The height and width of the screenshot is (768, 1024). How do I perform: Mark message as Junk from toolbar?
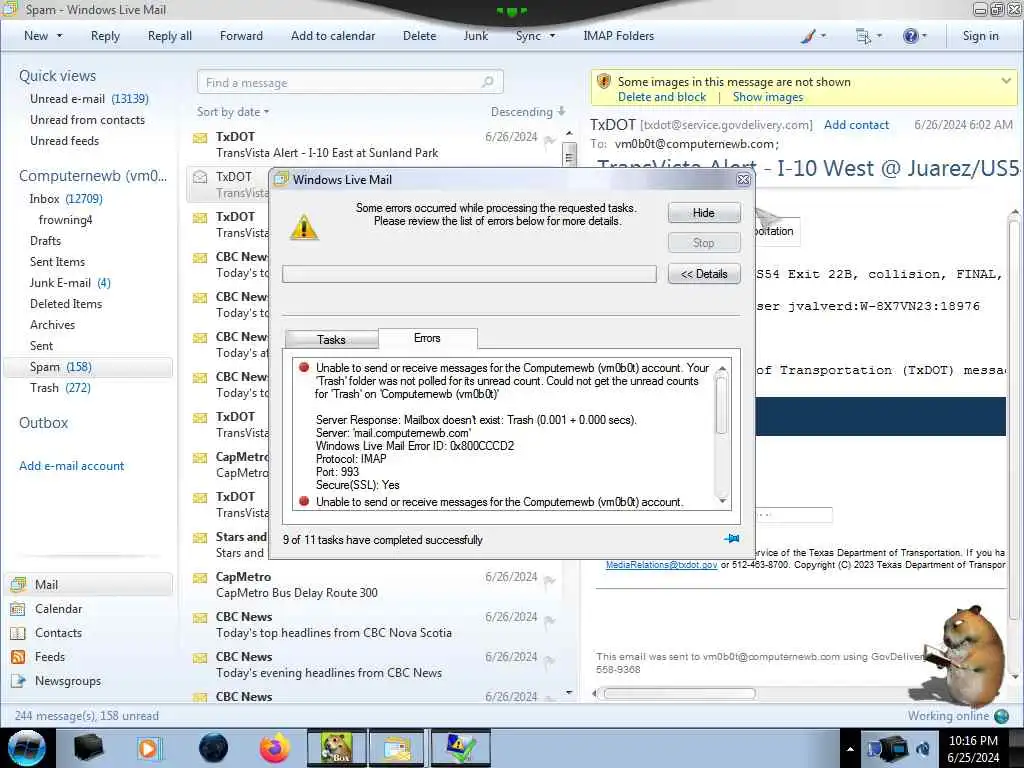click(475, 36)
